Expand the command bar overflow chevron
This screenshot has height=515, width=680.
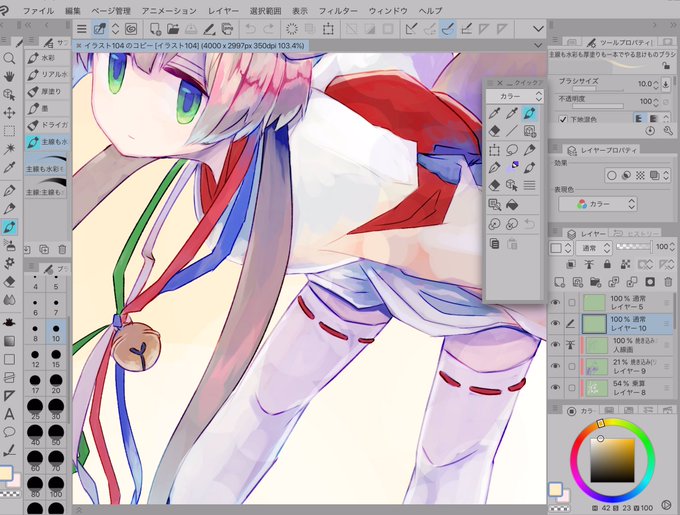click(538, 29)
